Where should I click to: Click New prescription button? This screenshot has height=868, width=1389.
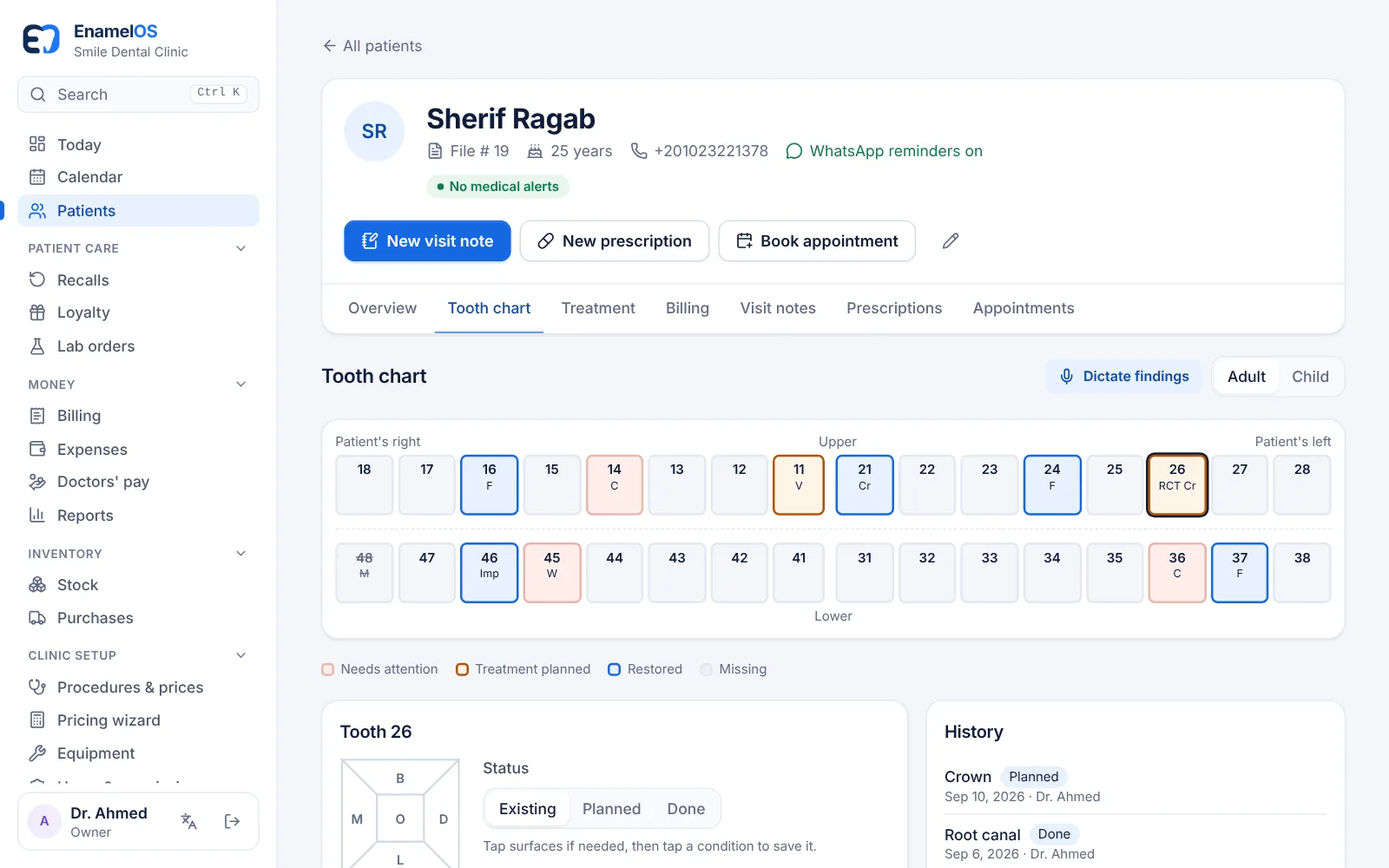pyautogui.click(x=615, y=241)
